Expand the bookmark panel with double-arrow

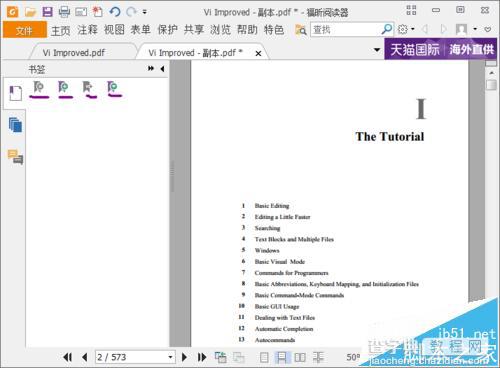coord(151,68)
